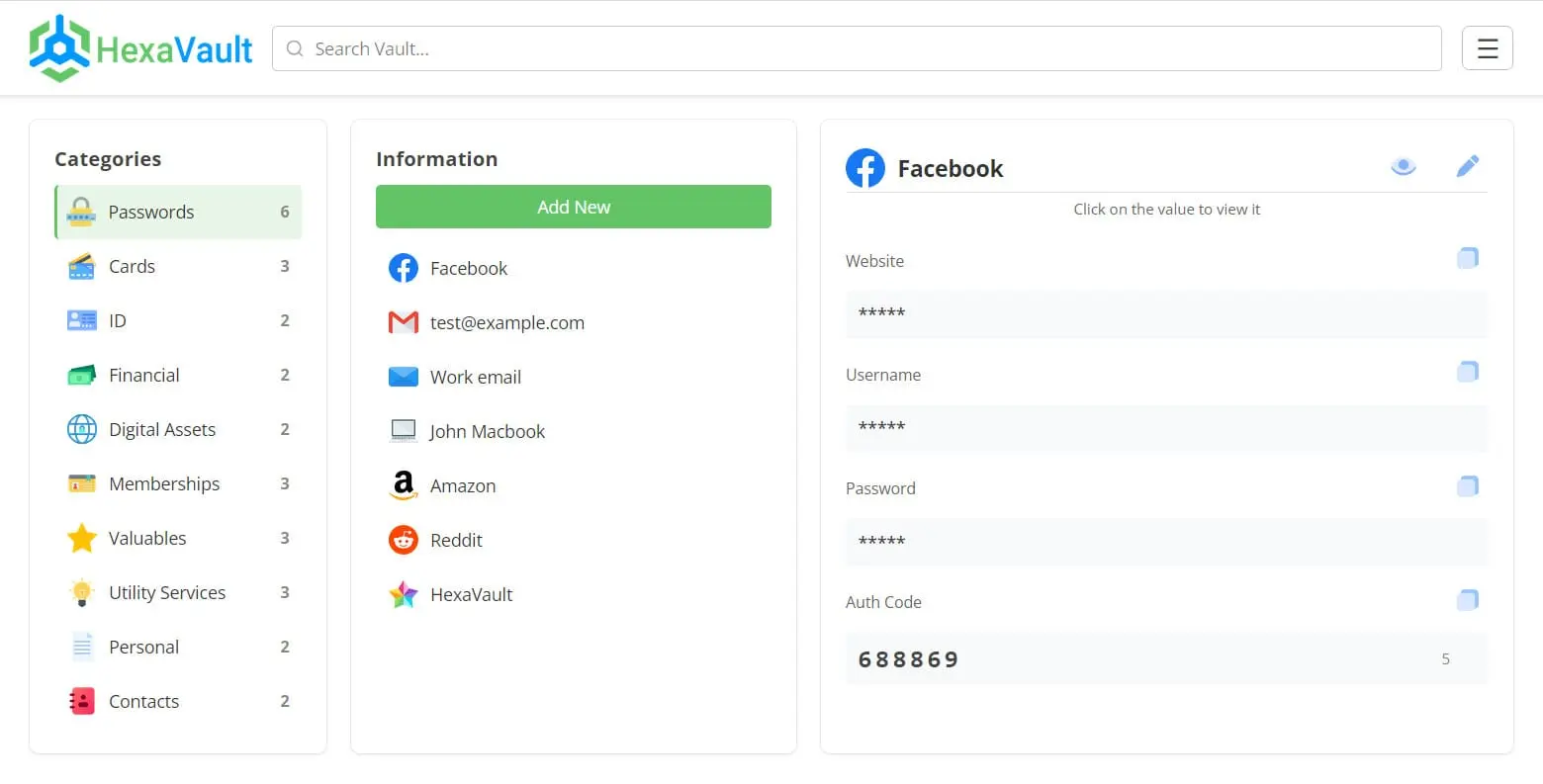Copy the Website value
Image resolution: width=1543 pixels, height=784 pixels.
[x=1468, y=259]
